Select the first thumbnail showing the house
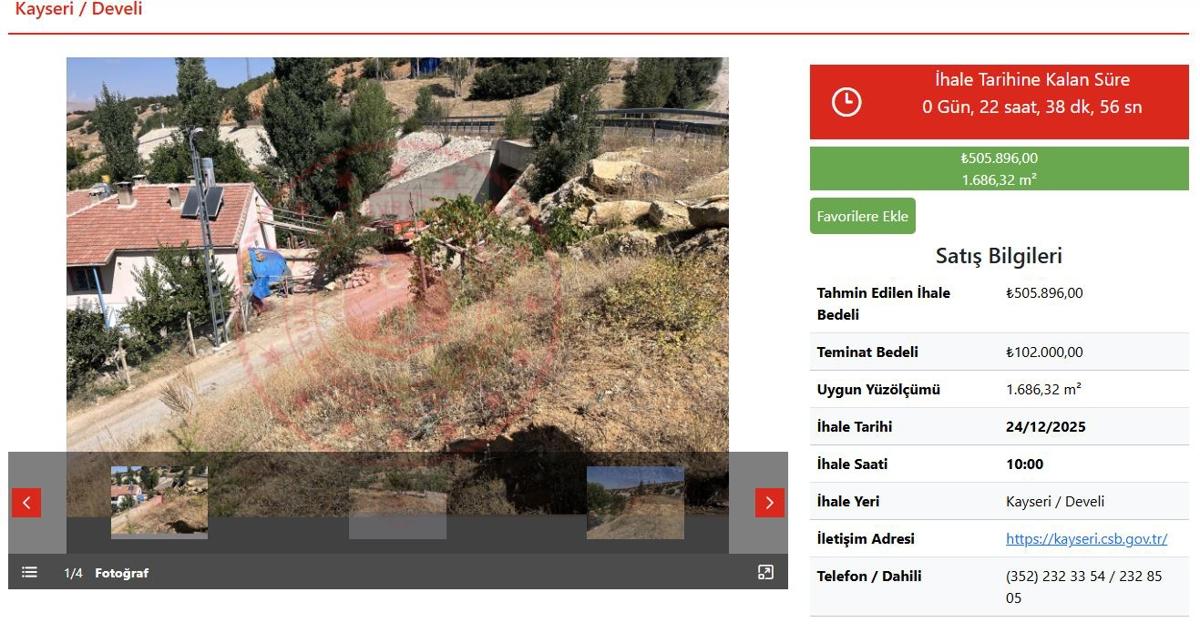Image resolution: width=1200 pixels, height=633 pixels. coord(159,501)
